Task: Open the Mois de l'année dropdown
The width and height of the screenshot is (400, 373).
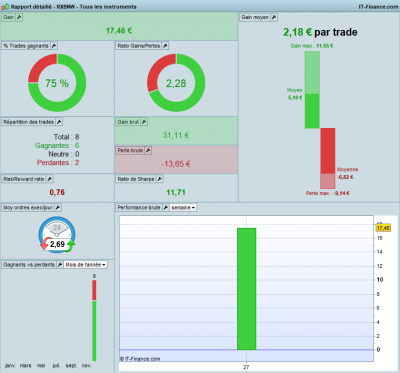Action: coord(85,264)
